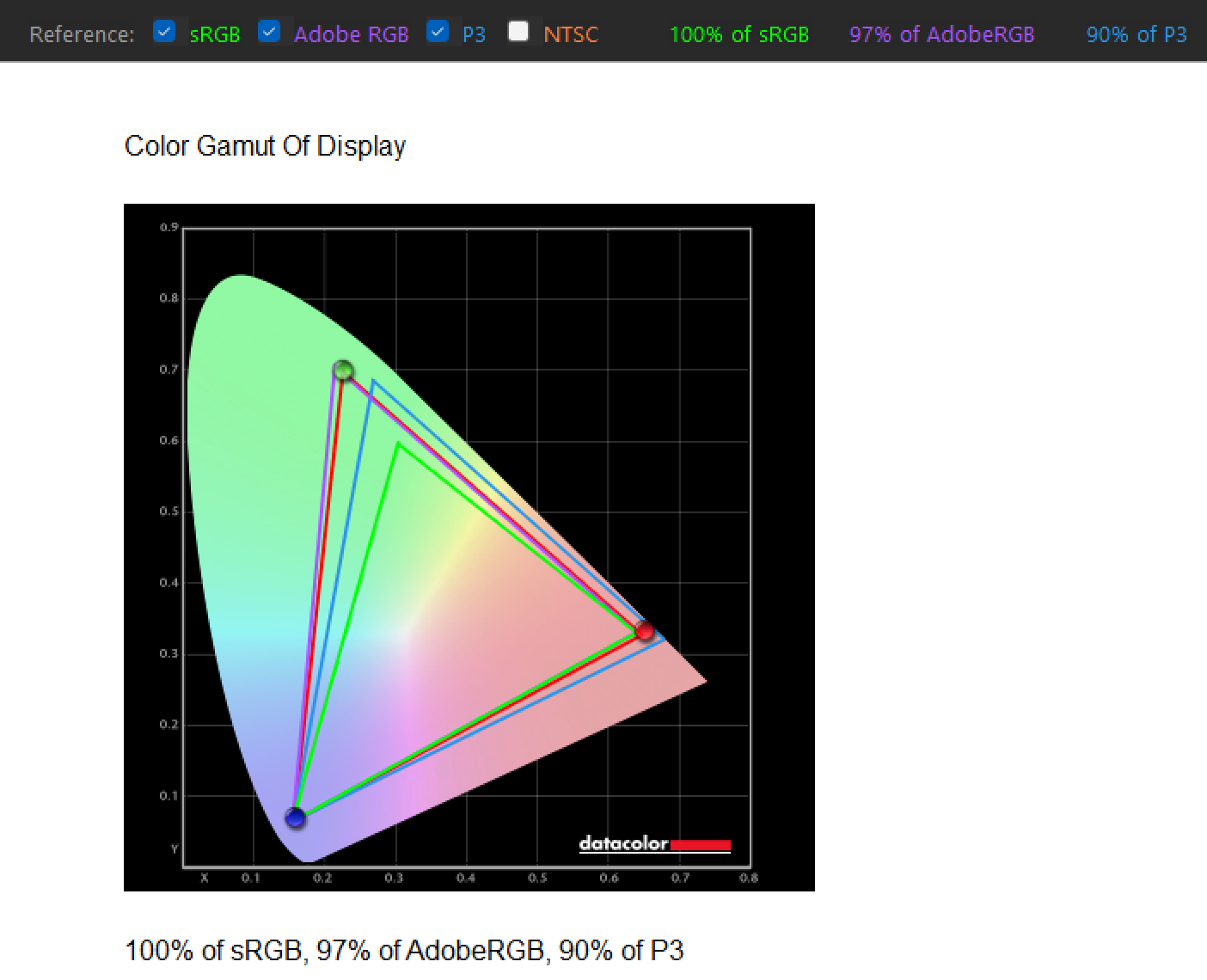Click the Color Gamut Of Display heading
This screenshot has height=980, width=1207.
point(265,146)
